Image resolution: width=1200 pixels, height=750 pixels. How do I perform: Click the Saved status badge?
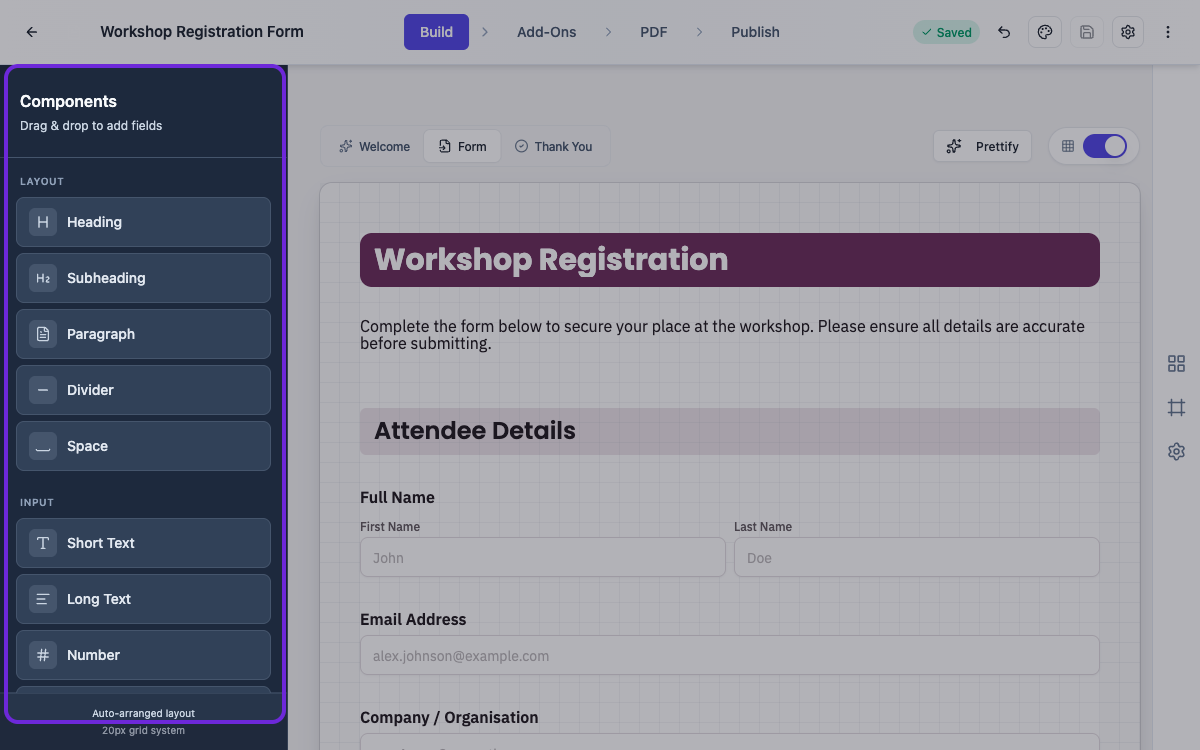point(946,32)
